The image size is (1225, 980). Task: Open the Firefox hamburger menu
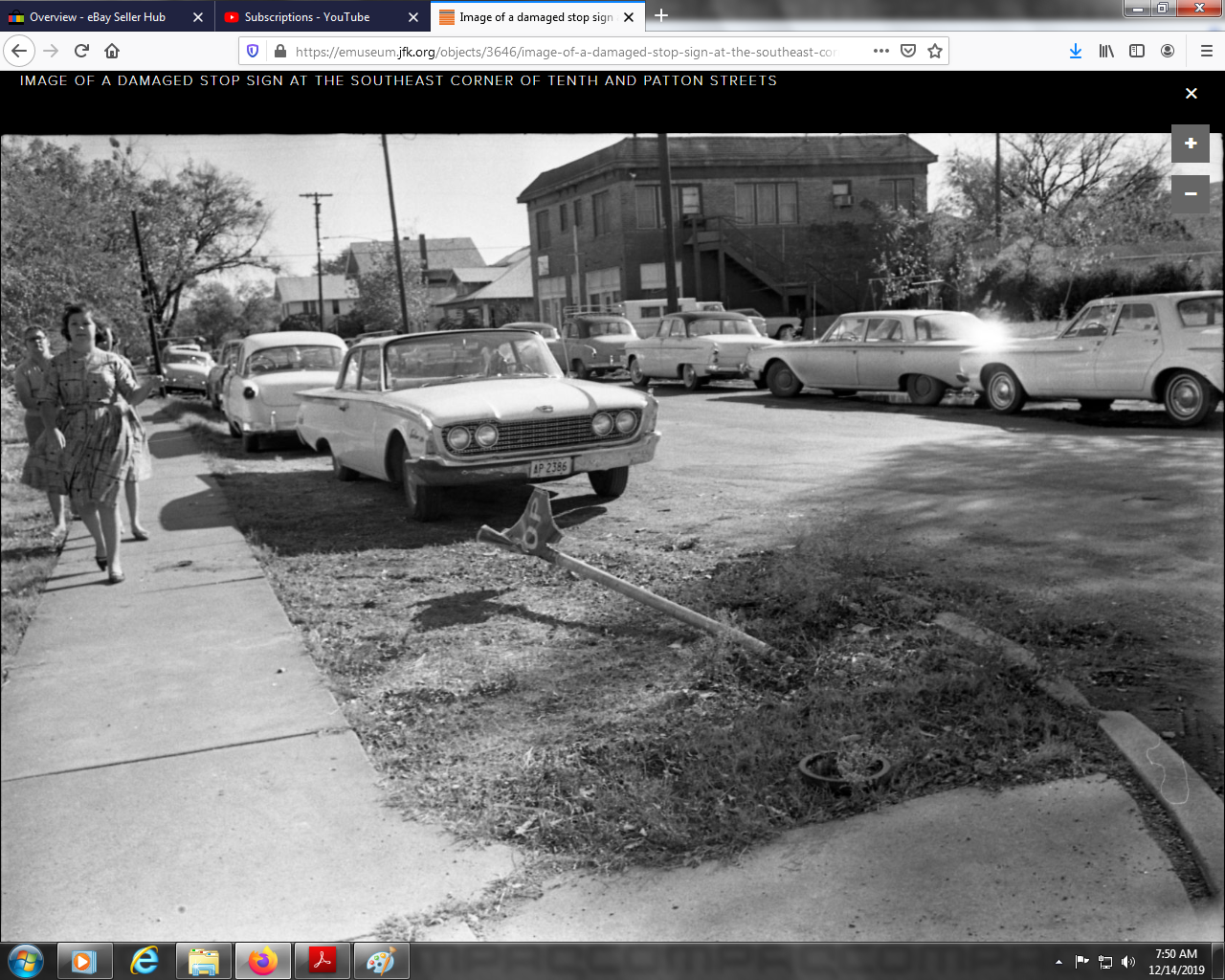coord(1206,51)
